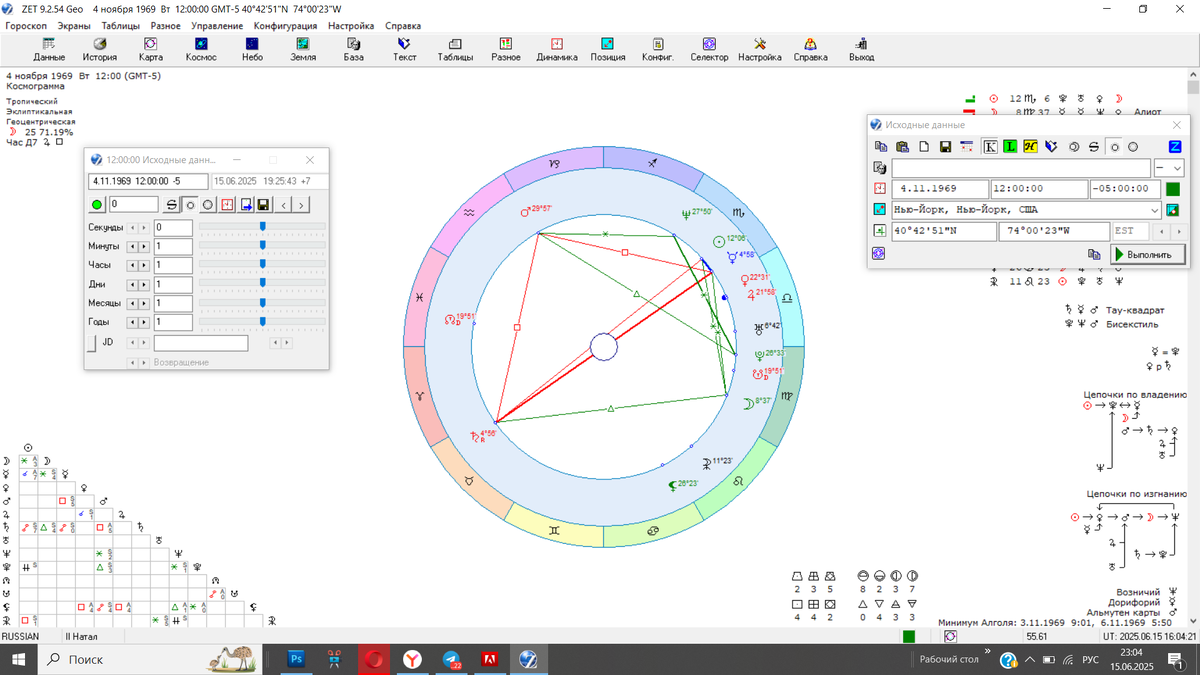Select the large circle option in Исходные данные toolbar
This screenshot has width=1200, height=675.
click(x=1133, y=147)
